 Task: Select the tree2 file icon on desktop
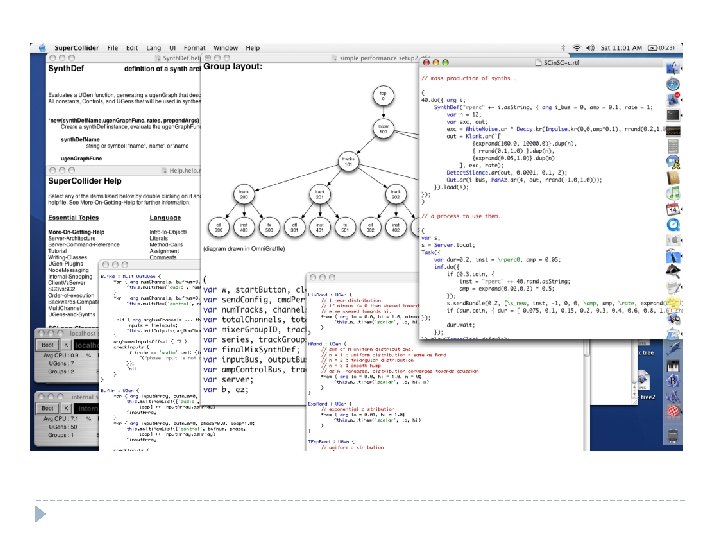pyautogui.click(x=643, y=382)
